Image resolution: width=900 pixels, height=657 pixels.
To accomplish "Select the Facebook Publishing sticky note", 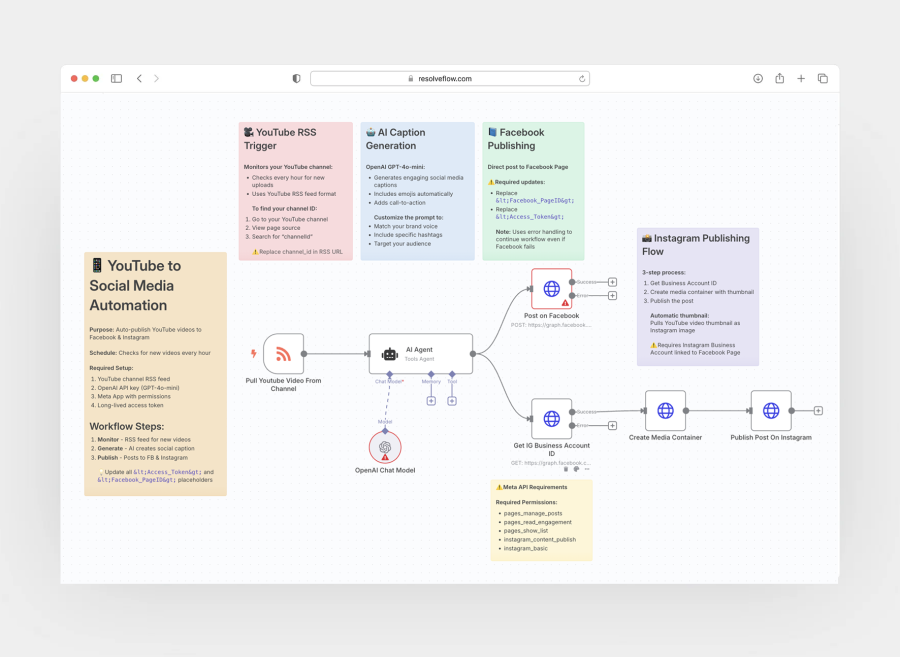I will click(533, 191).
